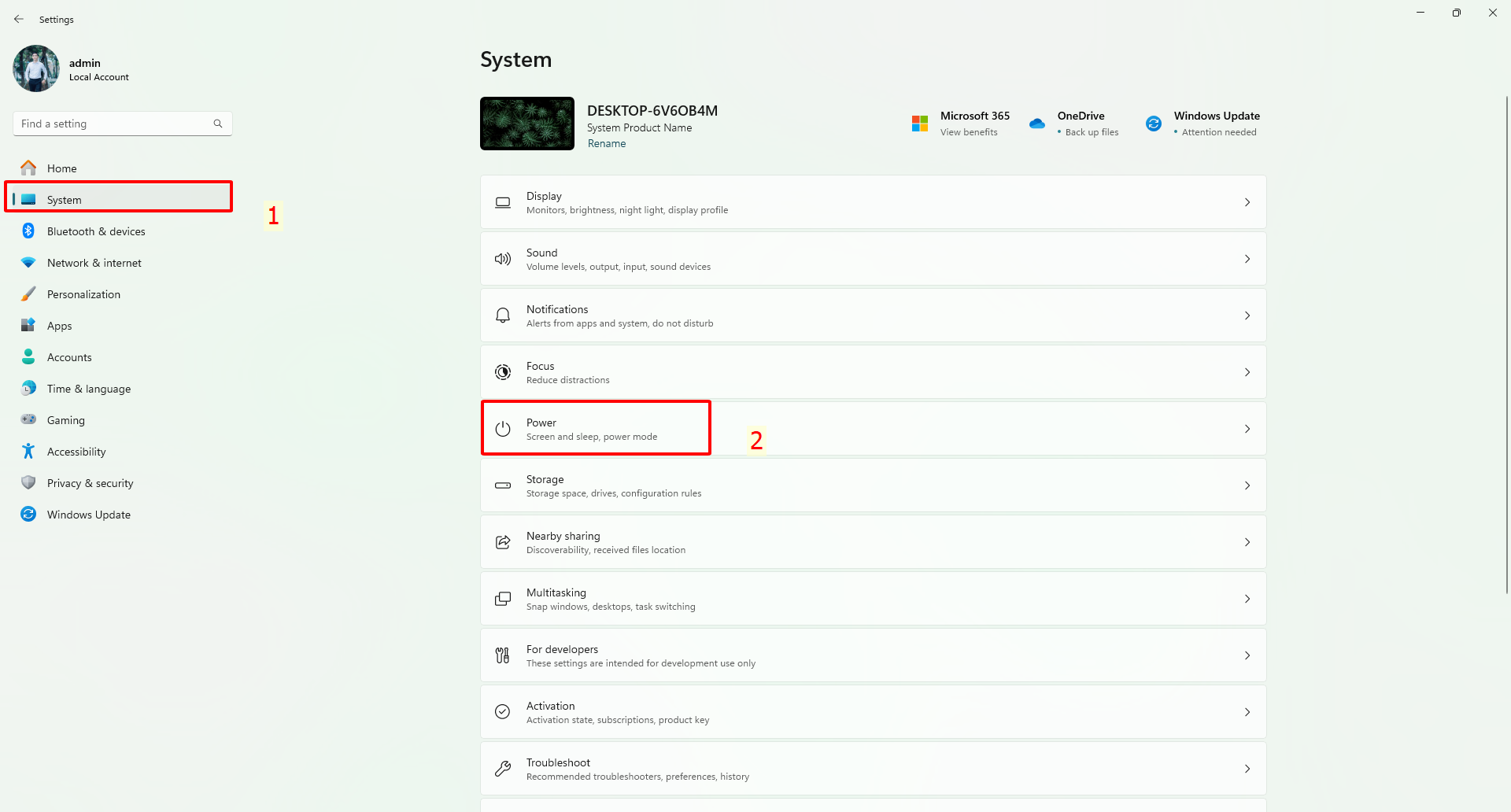1511x812 pixels.
Task: Click the Notifications bell icon
Action: coord(503,316)
